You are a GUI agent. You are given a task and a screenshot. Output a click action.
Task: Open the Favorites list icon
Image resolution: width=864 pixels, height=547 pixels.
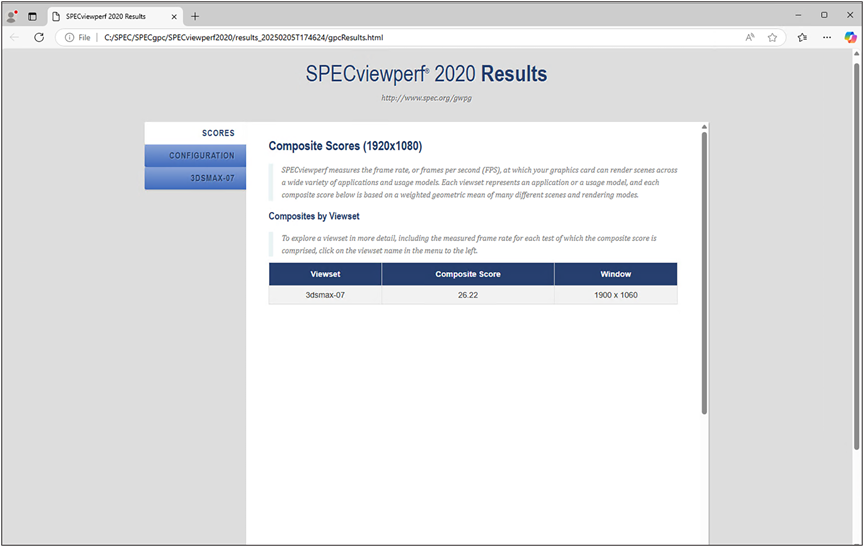(x=802, y=37)
